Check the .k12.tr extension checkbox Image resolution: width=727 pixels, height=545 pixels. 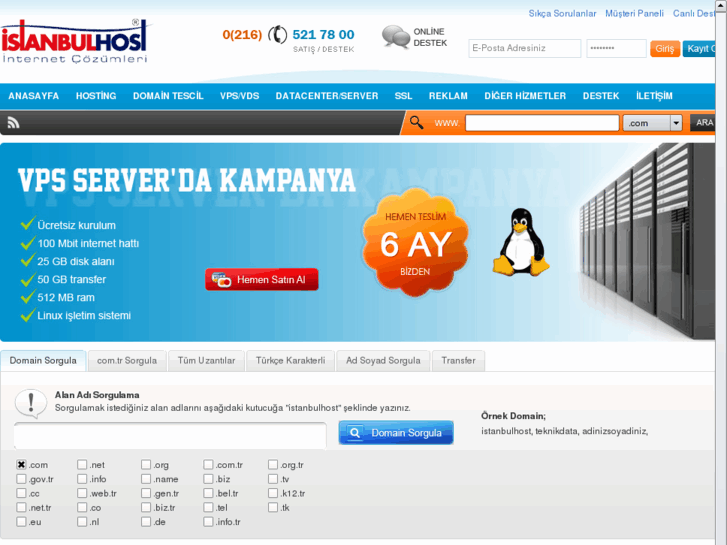pyautogui.click(x=273, y=493)
